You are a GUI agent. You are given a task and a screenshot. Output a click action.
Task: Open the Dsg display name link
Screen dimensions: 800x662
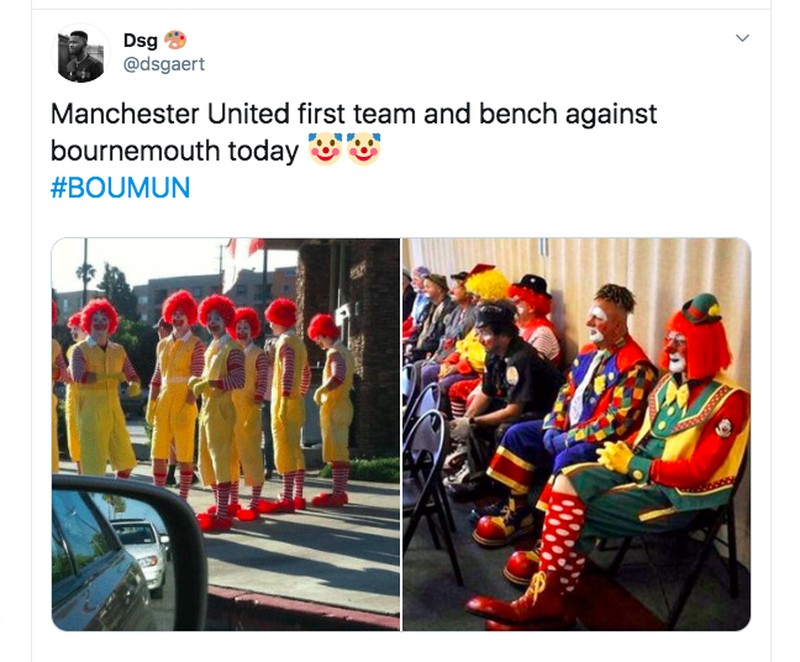coord(140,40)
